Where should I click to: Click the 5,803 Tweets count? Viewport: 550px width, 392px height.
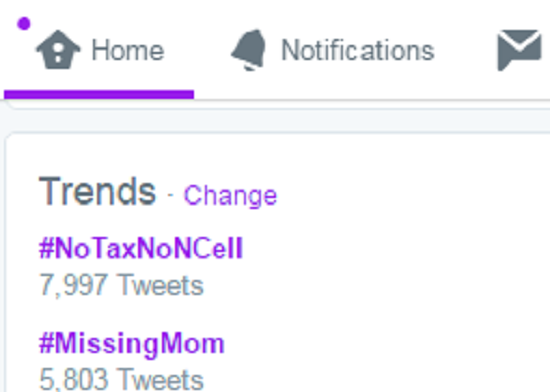121,379
